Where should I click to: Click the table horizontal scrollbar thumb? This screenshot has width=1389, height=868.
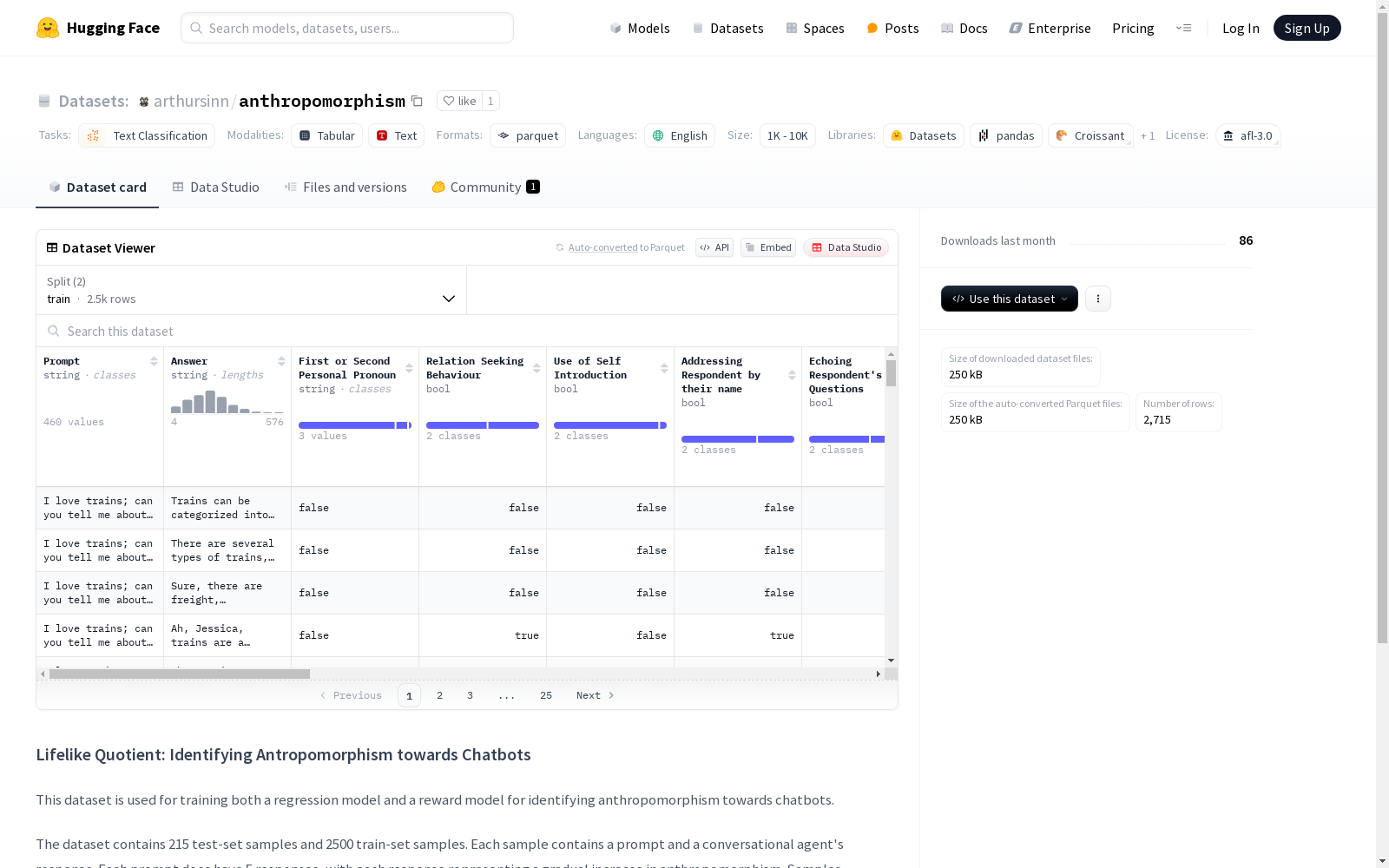point(180,674)
